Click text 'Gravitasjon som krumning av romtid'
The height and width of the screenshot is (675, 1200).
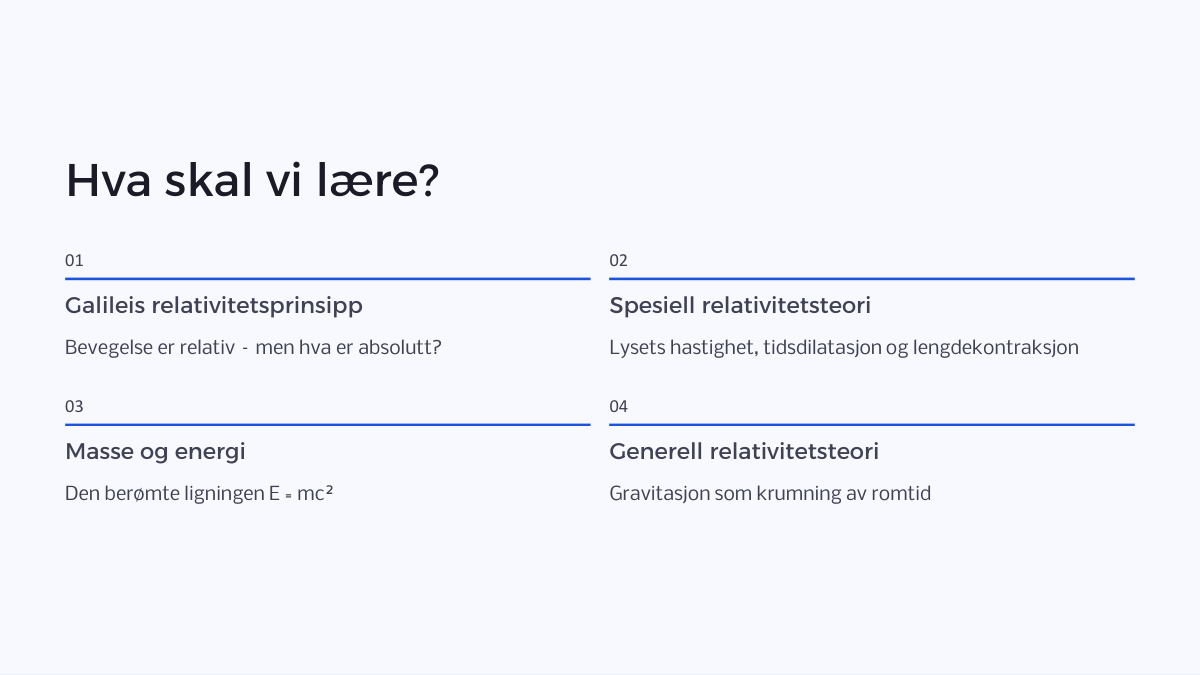pos(770,493)
